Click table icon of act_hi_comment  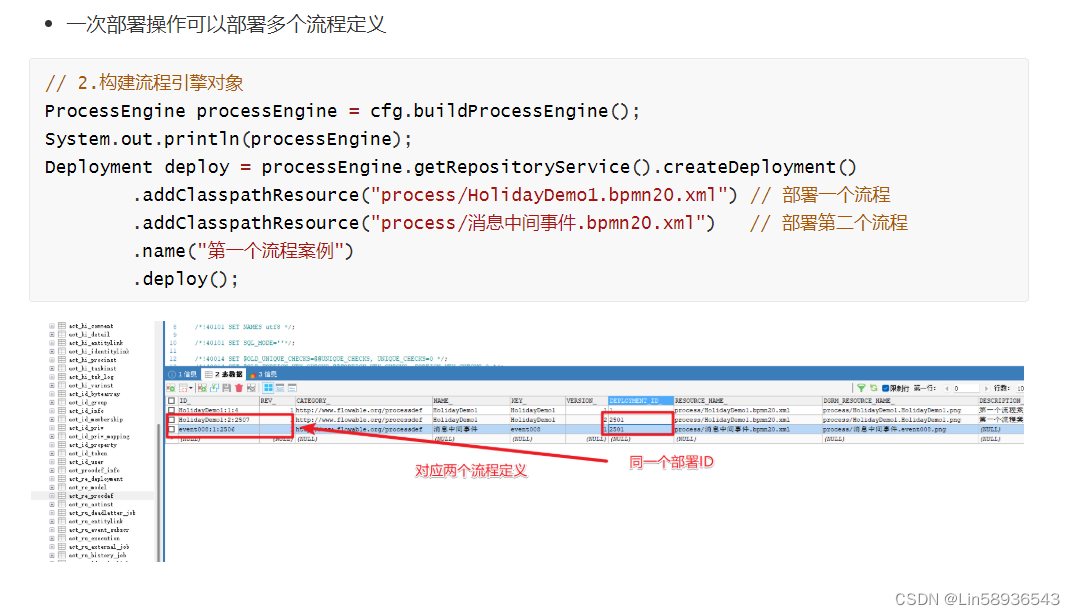pos(62,326)
